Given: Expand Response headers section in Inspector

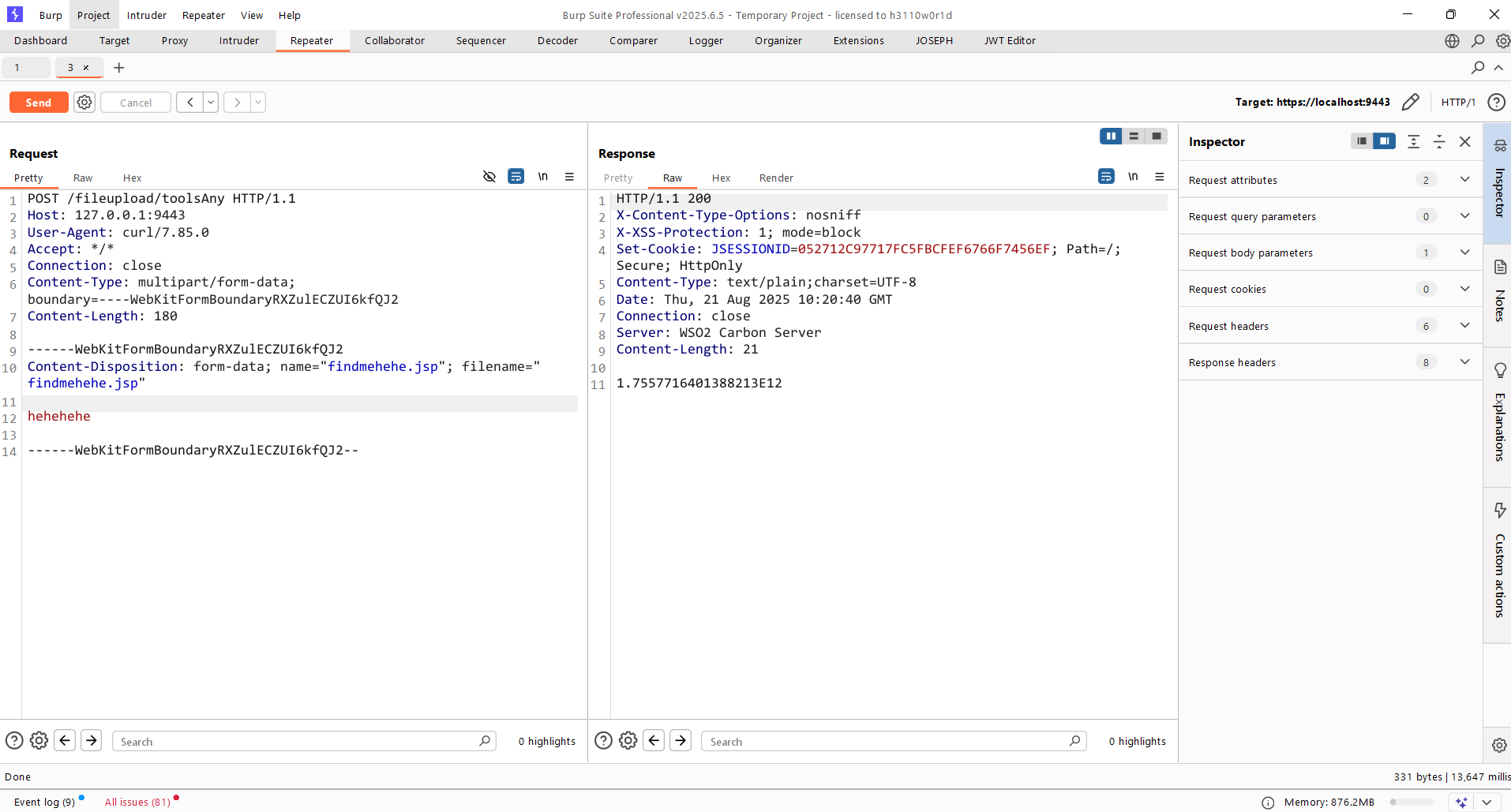Looking at the screenshot, I should click(x=1464, y=362).
